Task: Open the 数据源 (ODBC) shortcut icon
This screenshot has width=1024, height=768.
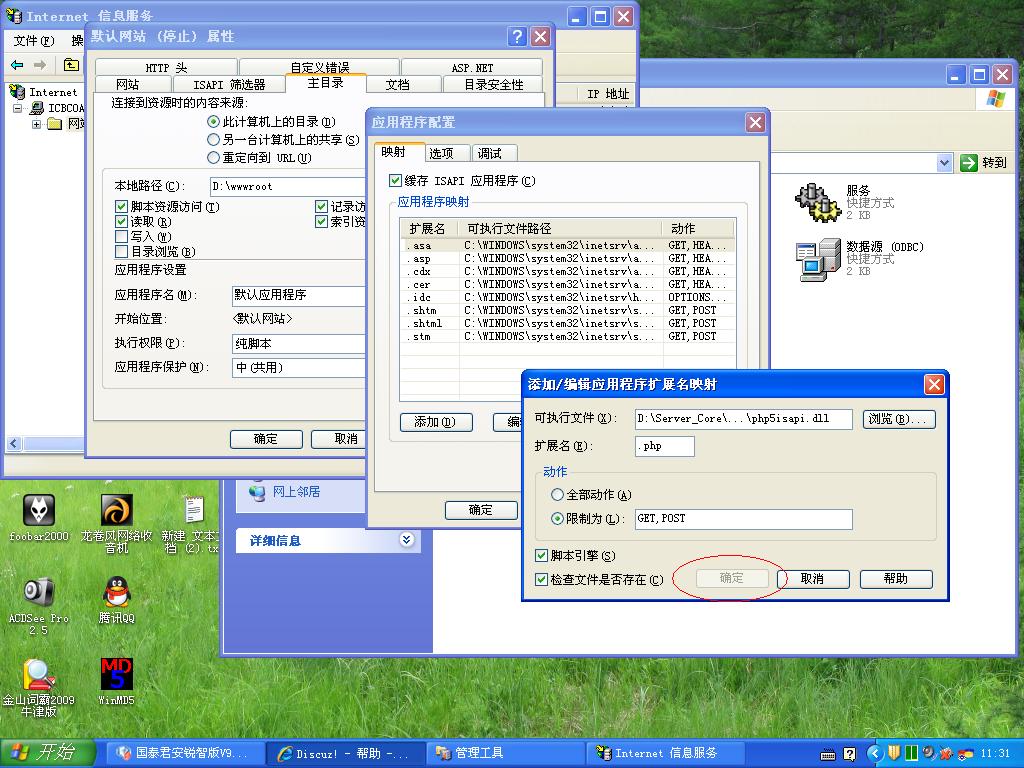Action: pyautogui.click(x=818, y=259)
